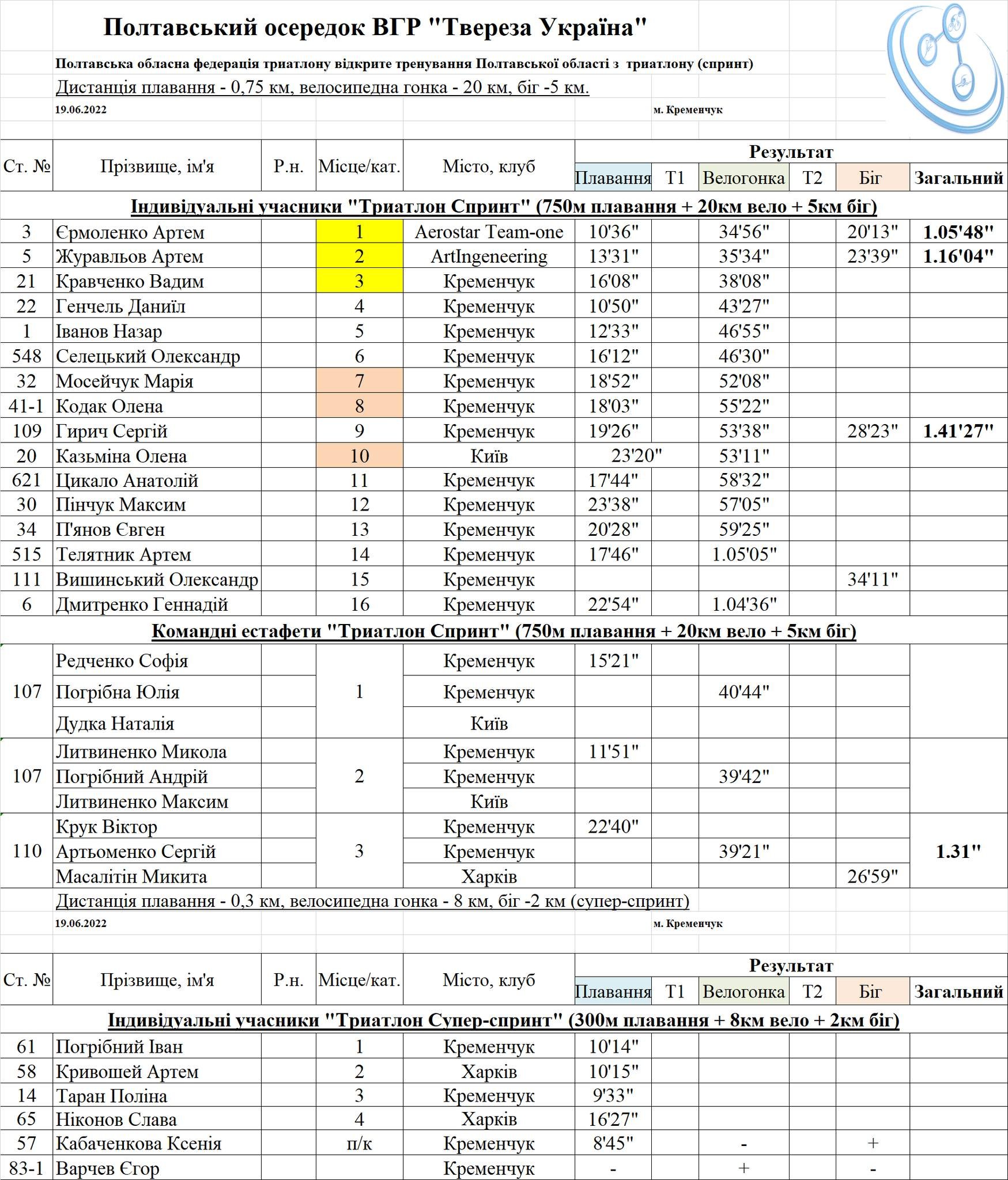Click the title "Полтавський осередок ВГР Твереза Україна"

tap(375, 27)
